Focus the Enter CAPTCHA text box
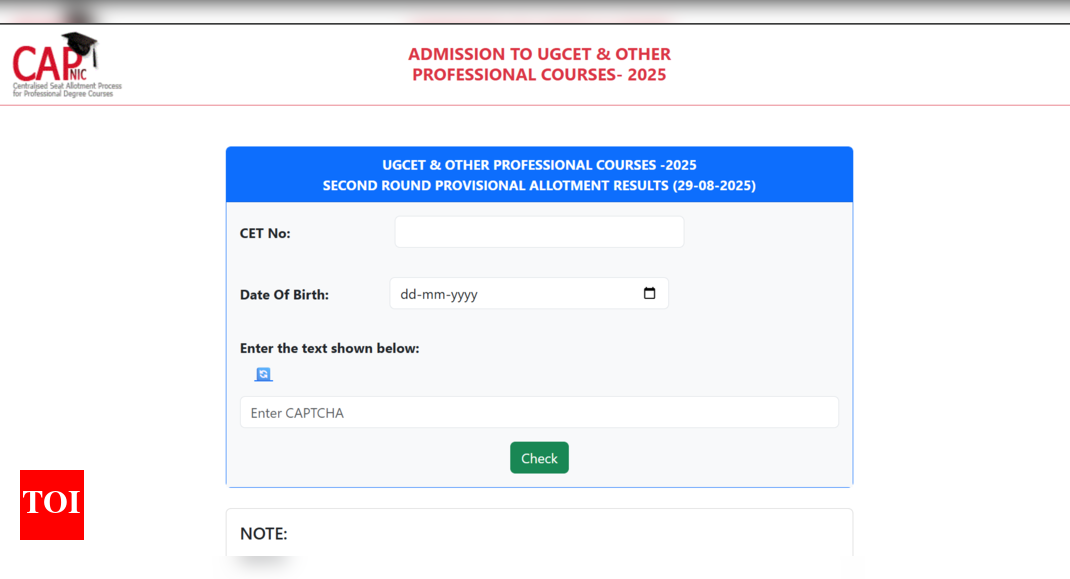The height and width of the screenshot is (579, 1070). 539,412
